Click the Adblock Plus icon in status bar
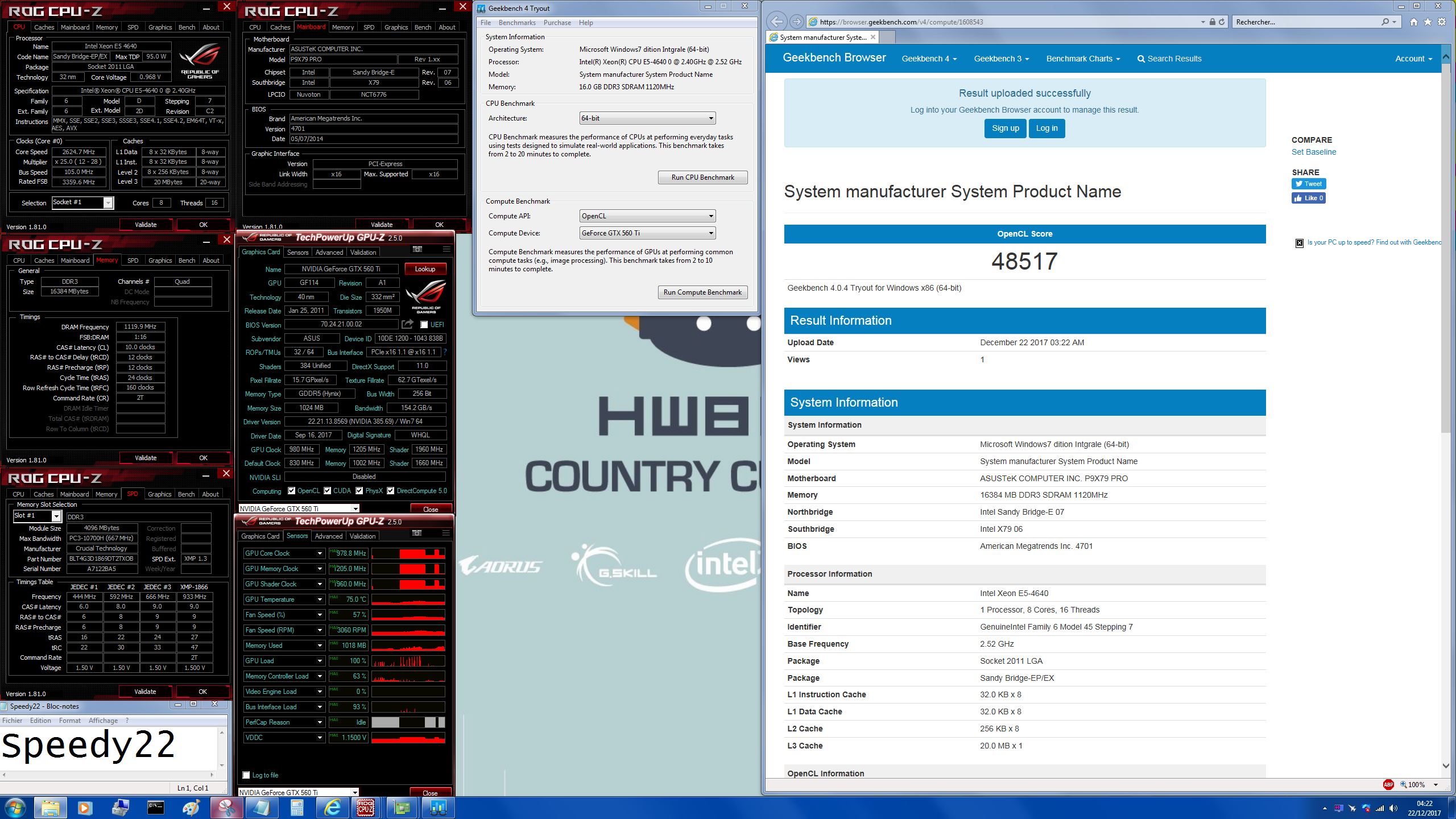Screen dimensions: 1456x819 1388,784
